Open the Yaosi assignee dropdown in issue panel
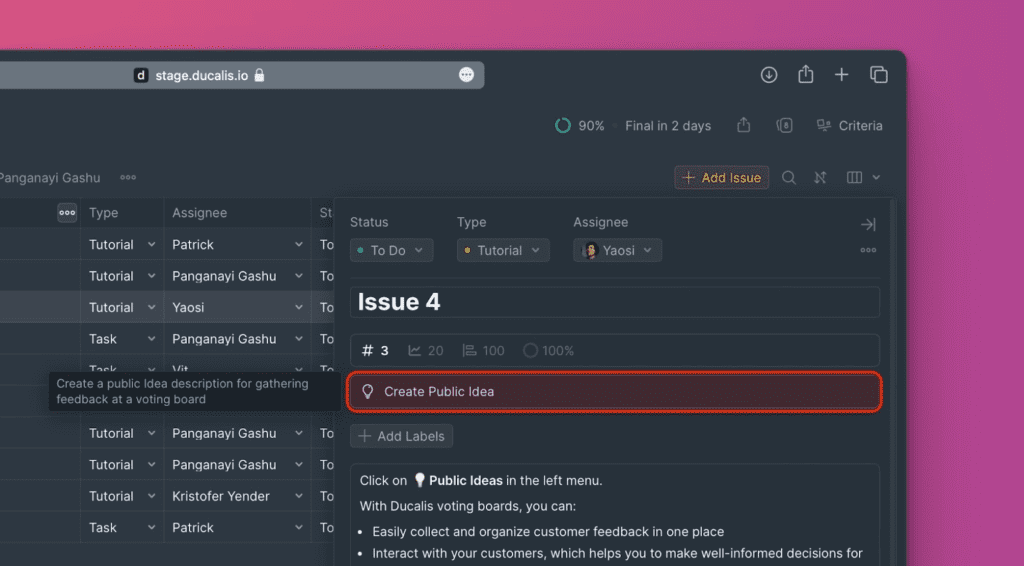1024x566 pixels. pyautogui.click(x=617, y=250)
